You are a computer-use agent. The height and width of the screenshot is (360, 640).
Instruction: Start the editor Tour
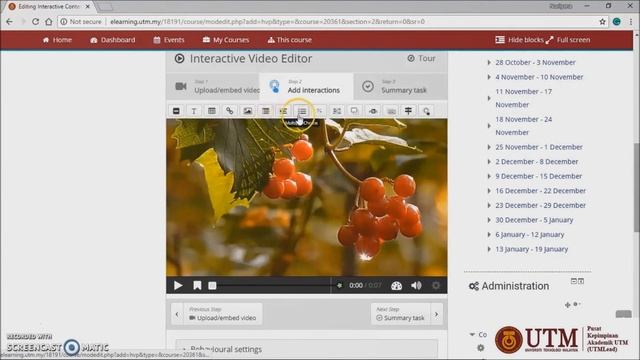[421, 58]
